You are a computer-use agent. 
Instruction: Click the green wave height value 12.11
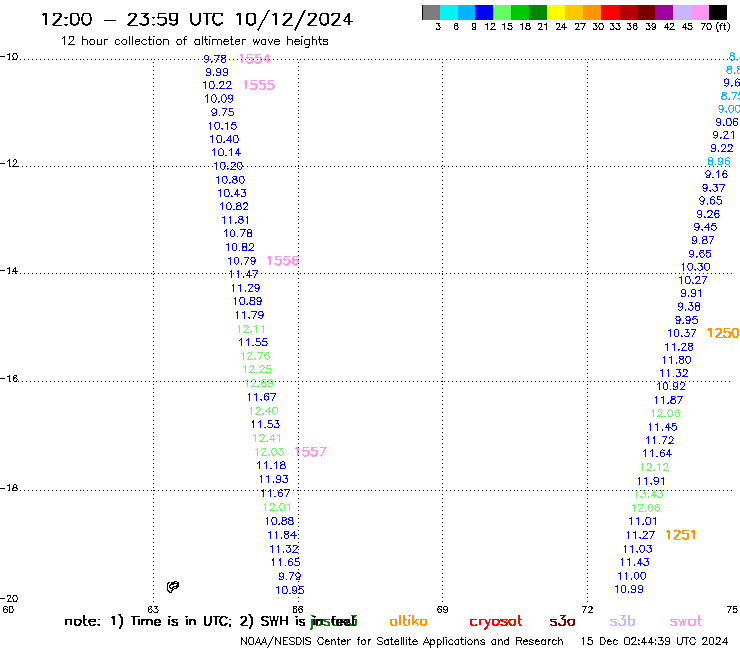pos(251,329)
